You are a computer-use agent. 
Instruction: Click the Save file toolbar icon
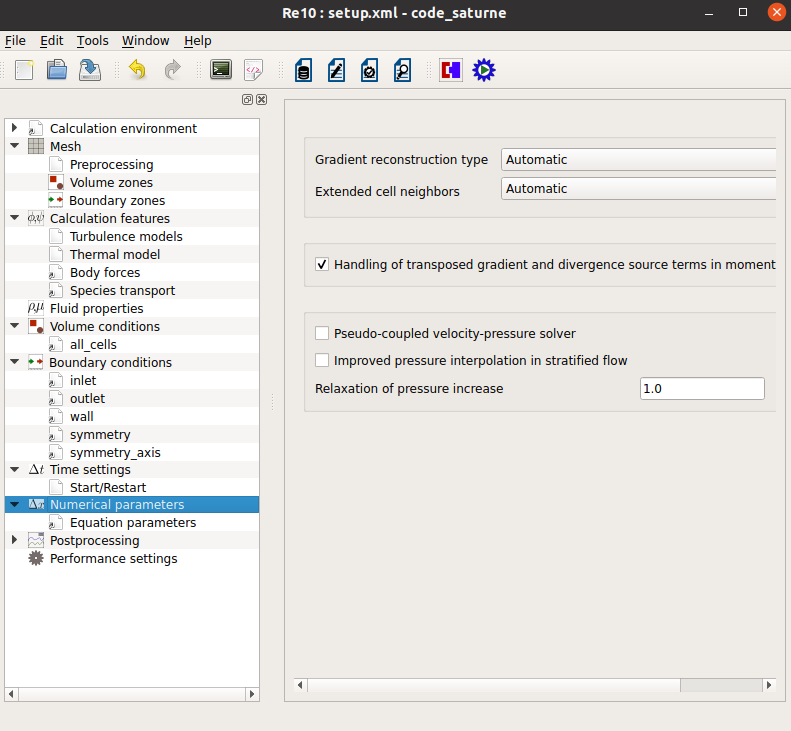89,70
